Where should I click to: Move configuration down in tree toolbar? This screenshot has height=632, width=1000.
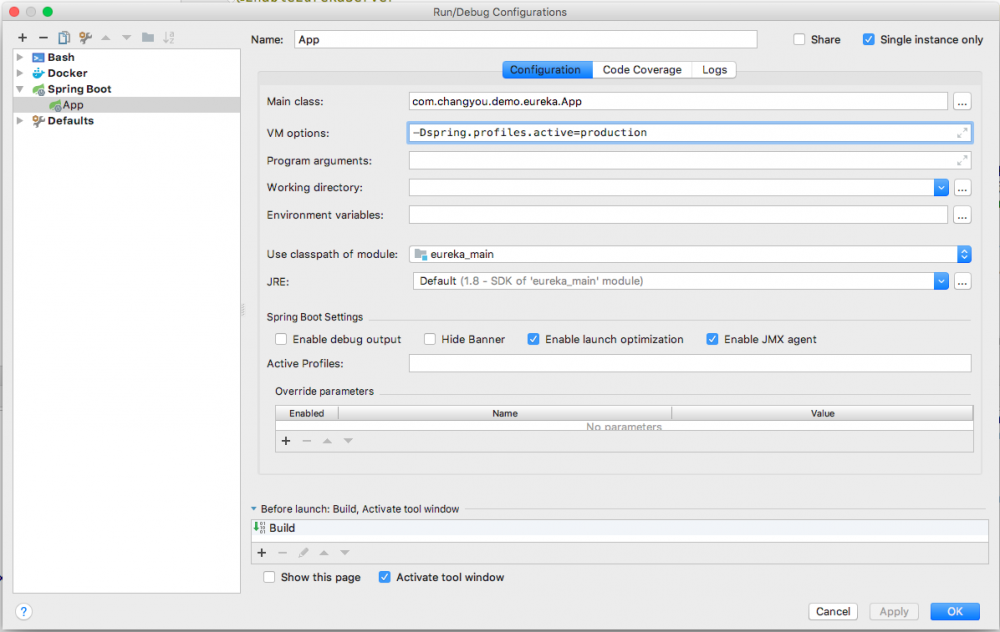pos(126,38)
